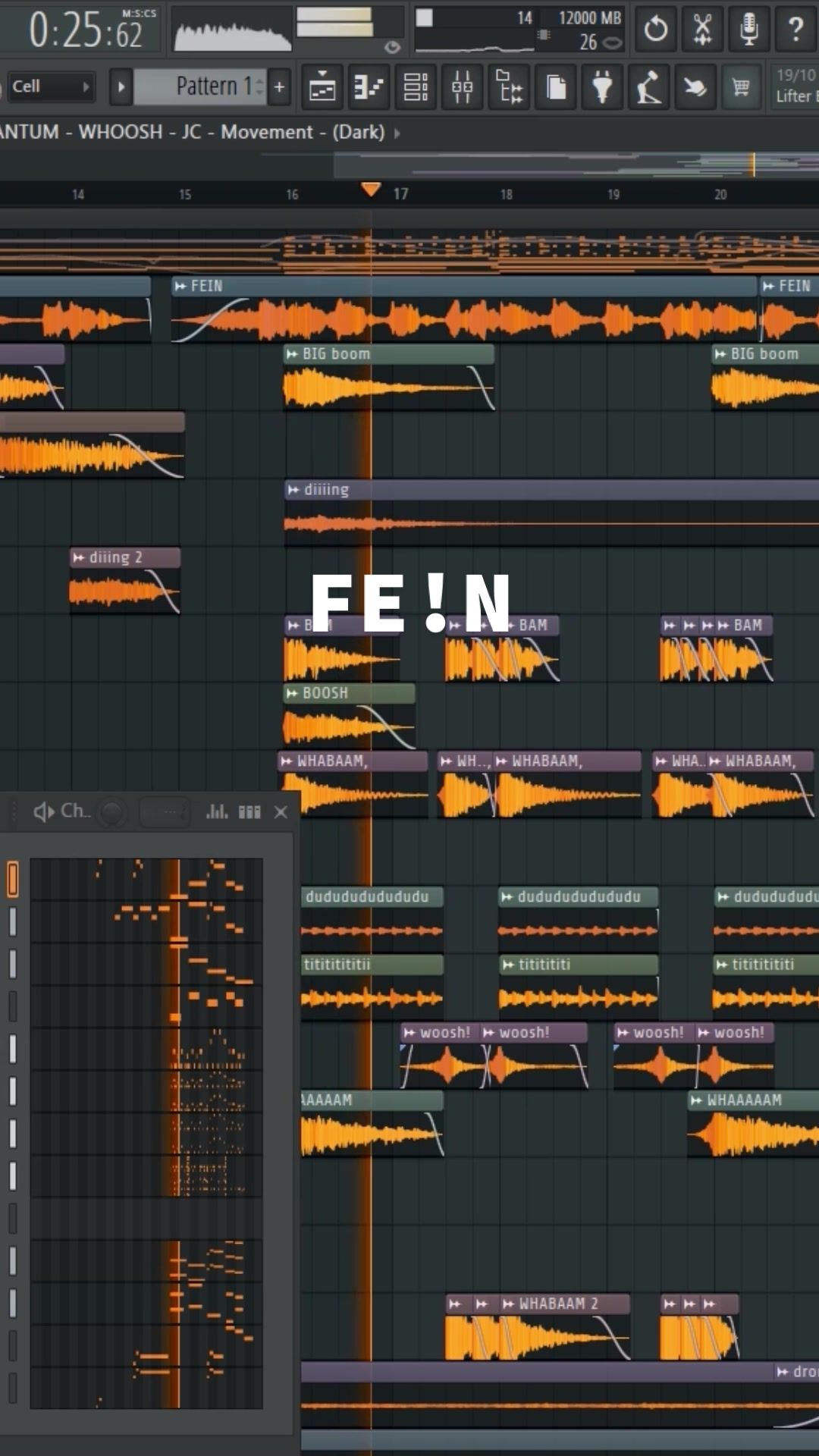Open the content shop cart icon
This screenshot has height=1456, width=819.
click(741, 88)
